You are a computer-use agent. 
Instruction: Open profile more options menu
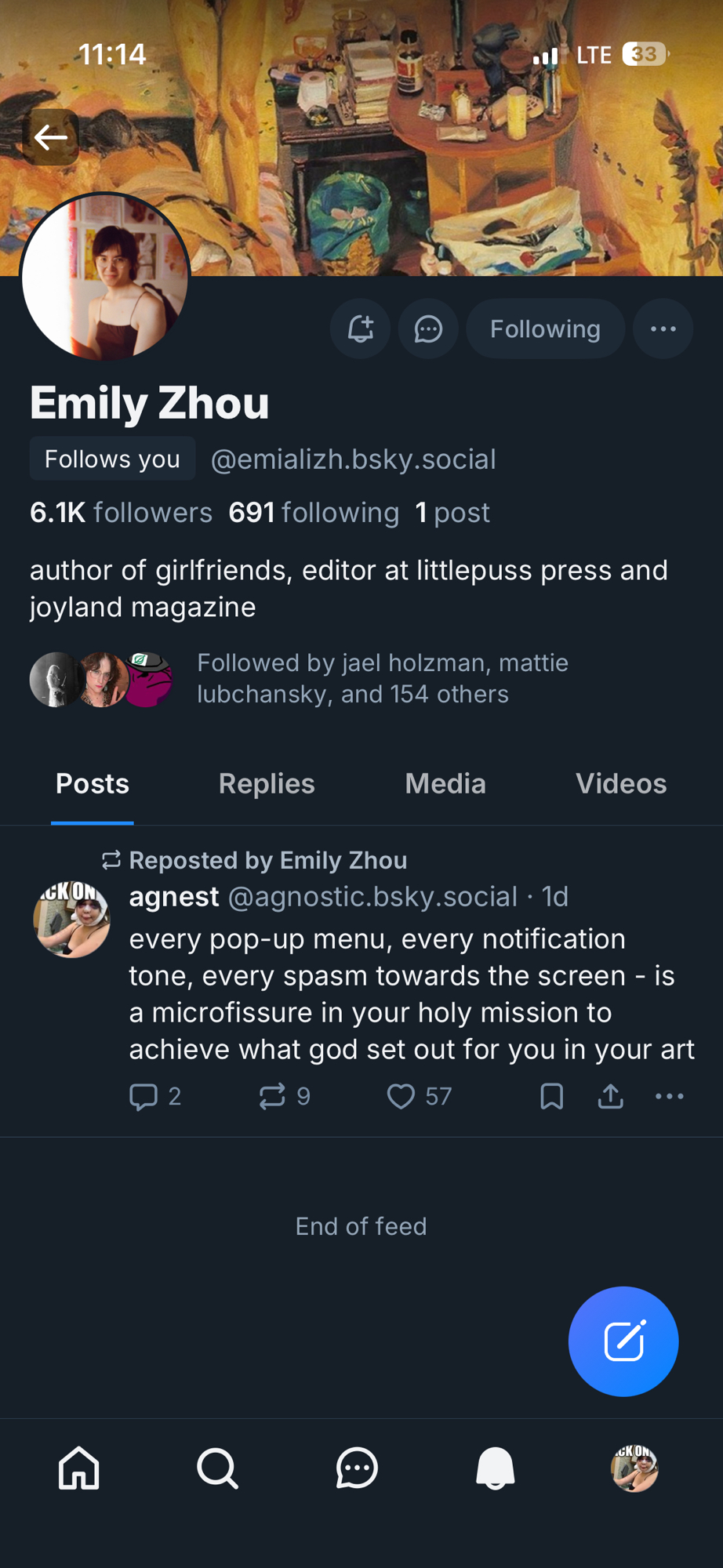pyautogui.click(x=663, y=329)
